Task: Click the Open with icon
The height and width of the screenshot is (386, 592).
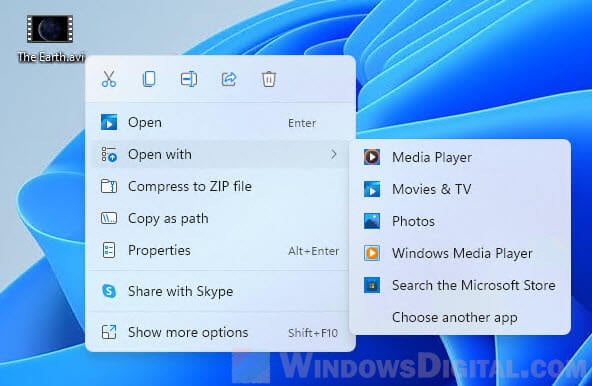Action: point(109,154)
